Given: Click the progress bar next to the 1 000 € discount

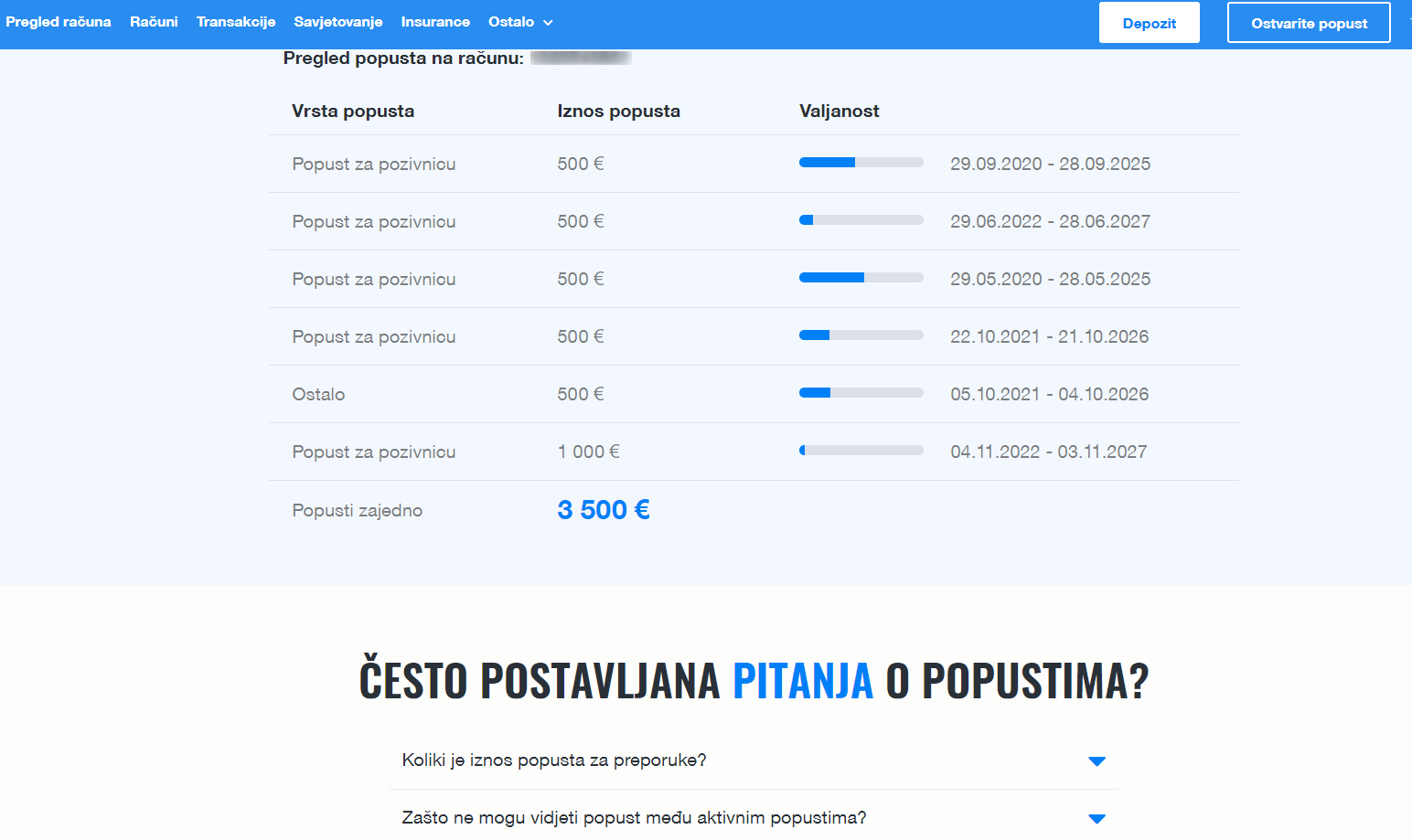Looking at the screenshot, I should 861,450.
